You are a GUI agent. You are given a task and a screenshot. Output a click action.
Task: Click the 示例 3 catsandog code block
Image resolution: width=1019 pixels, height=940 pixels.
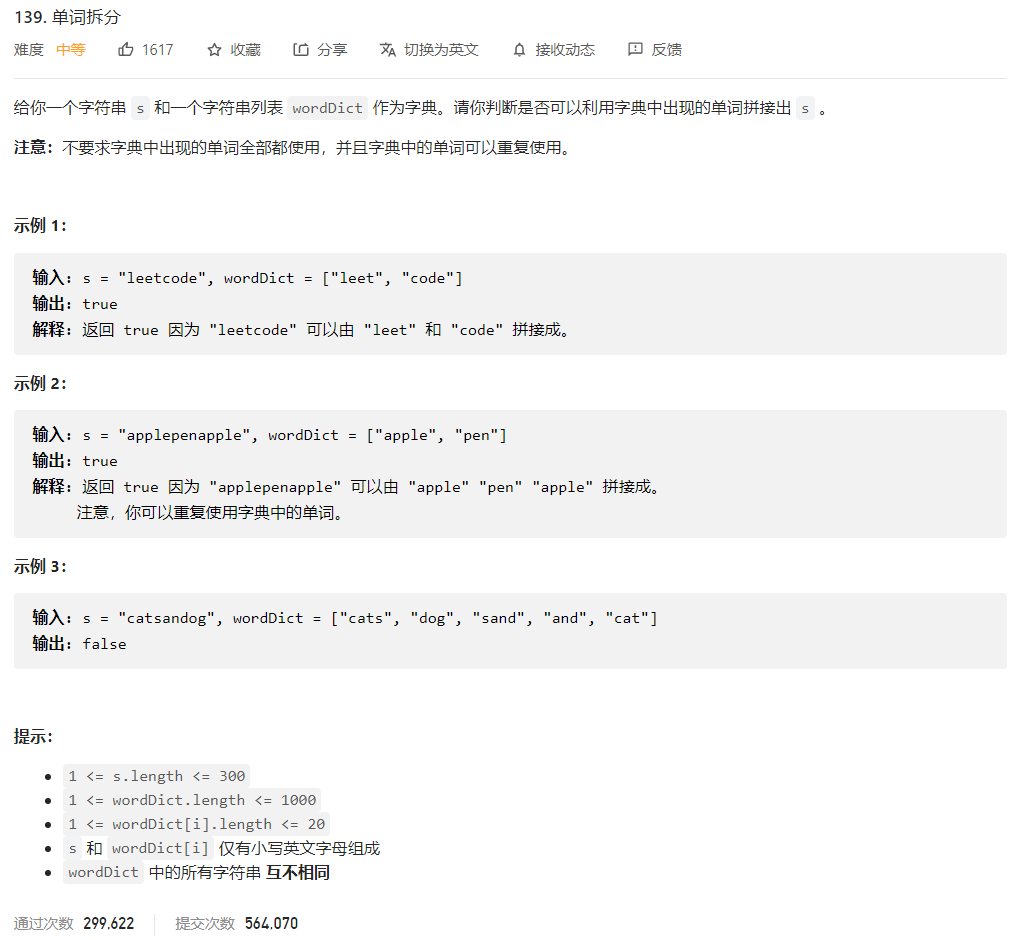[510, 631]
